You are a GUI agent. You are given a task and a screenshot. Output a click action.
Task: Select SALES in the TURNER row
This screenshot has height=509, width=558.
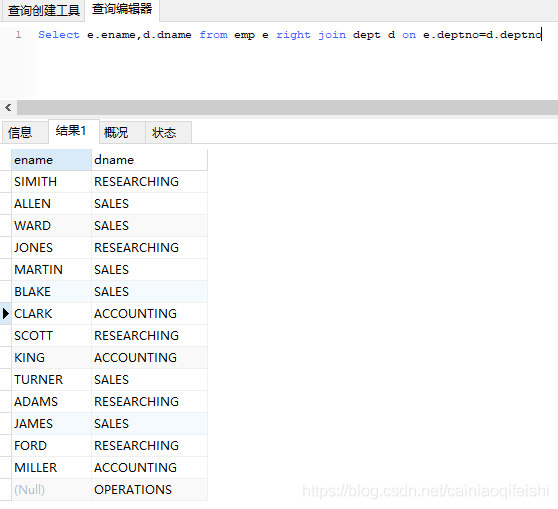tap(149, 380)
